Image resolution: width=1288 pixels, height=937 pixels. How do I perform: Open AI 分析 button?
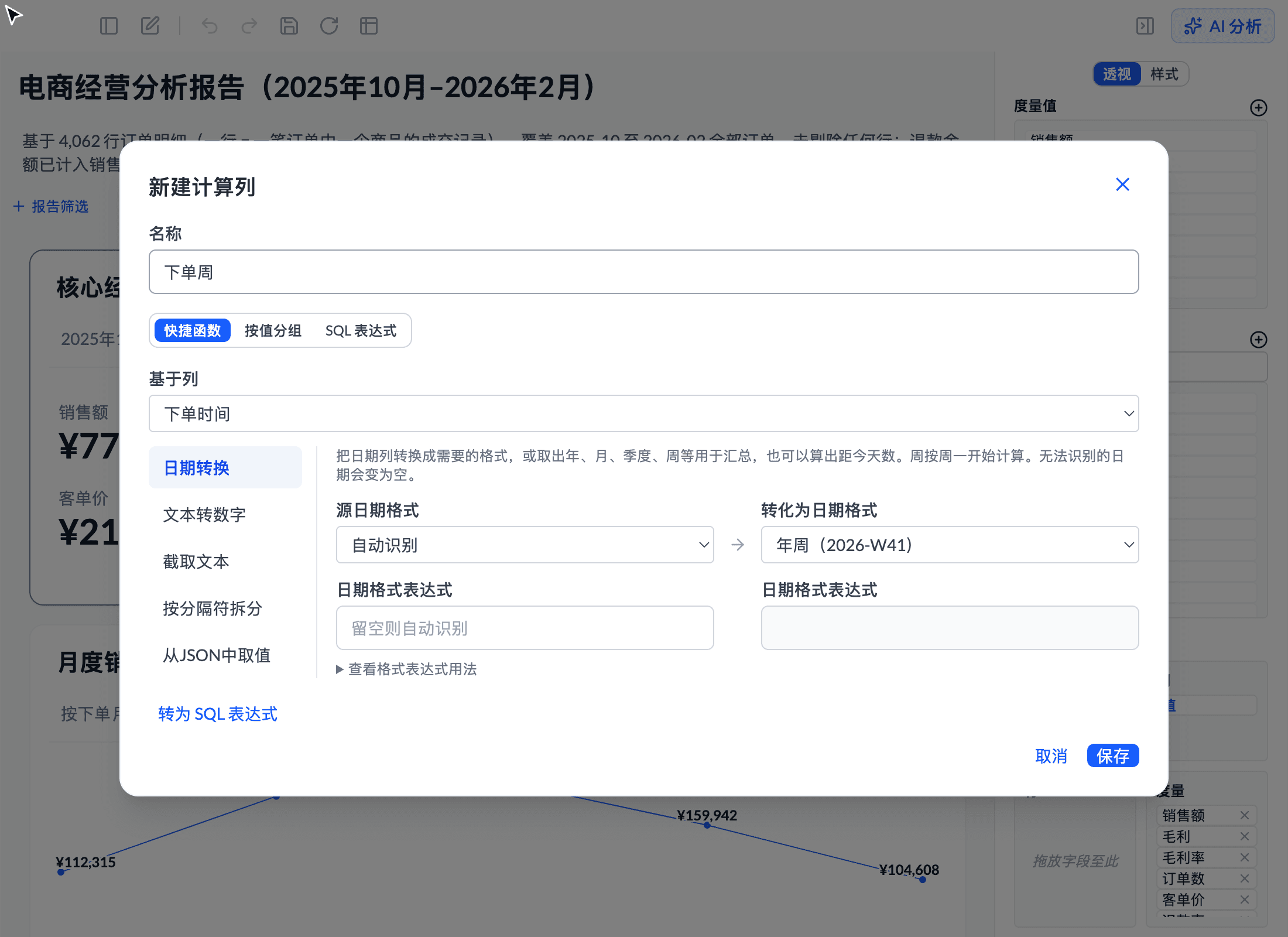(x=1222, y=26)
